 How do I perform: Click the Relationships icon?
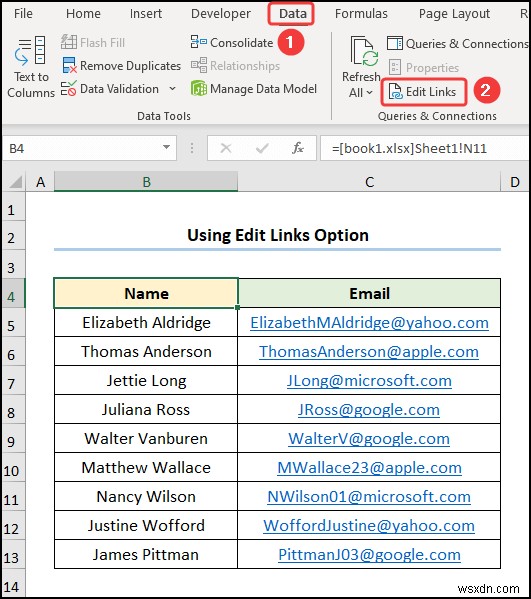199,65
